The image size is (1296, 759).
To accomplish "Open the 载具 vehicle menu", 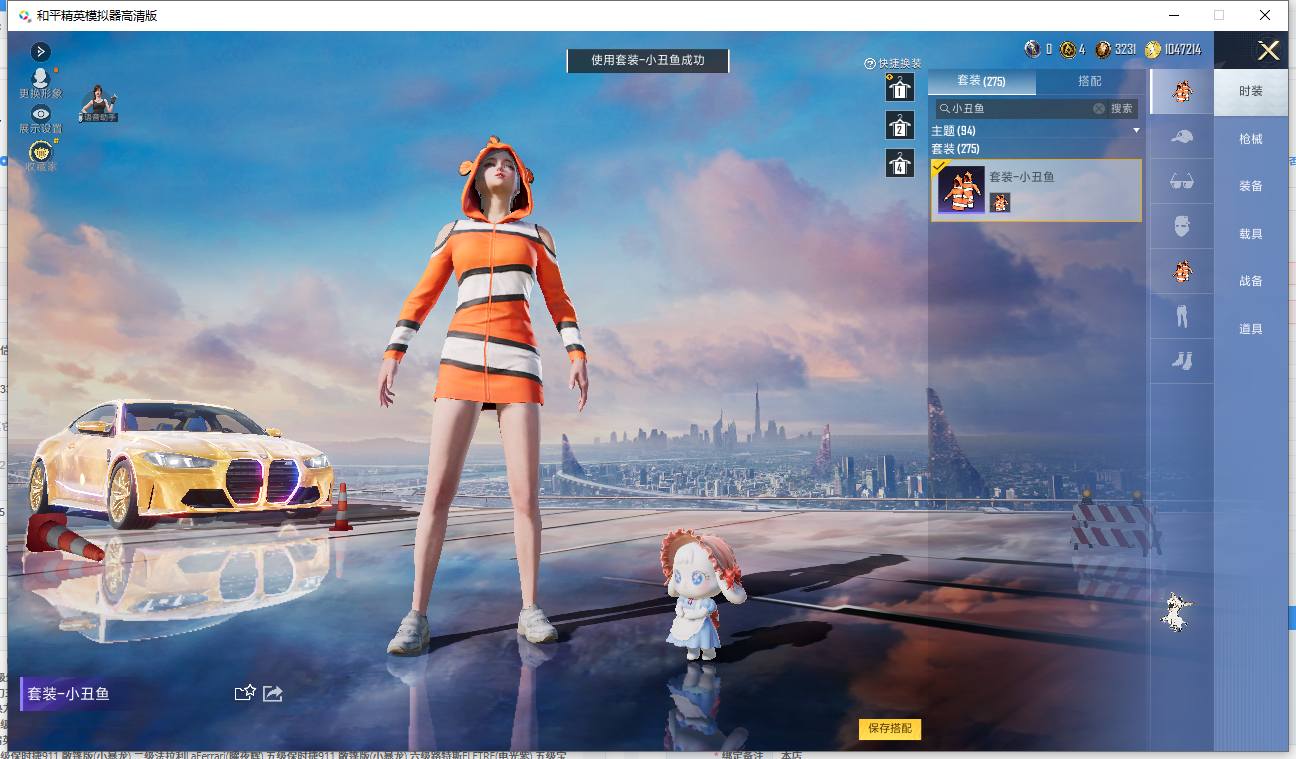I will tap(1251, 234).
